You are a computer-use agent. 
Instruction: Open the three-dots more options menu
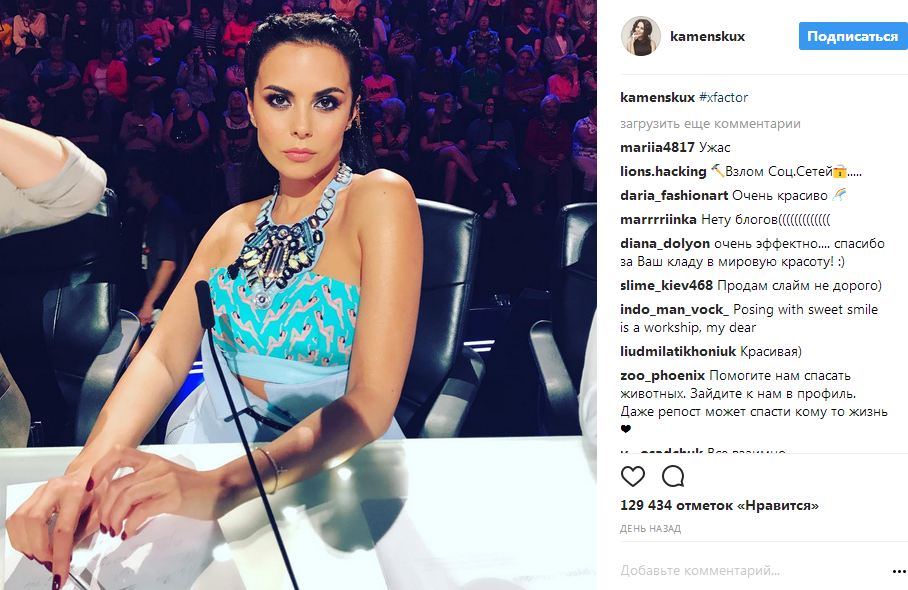[898, 571]
